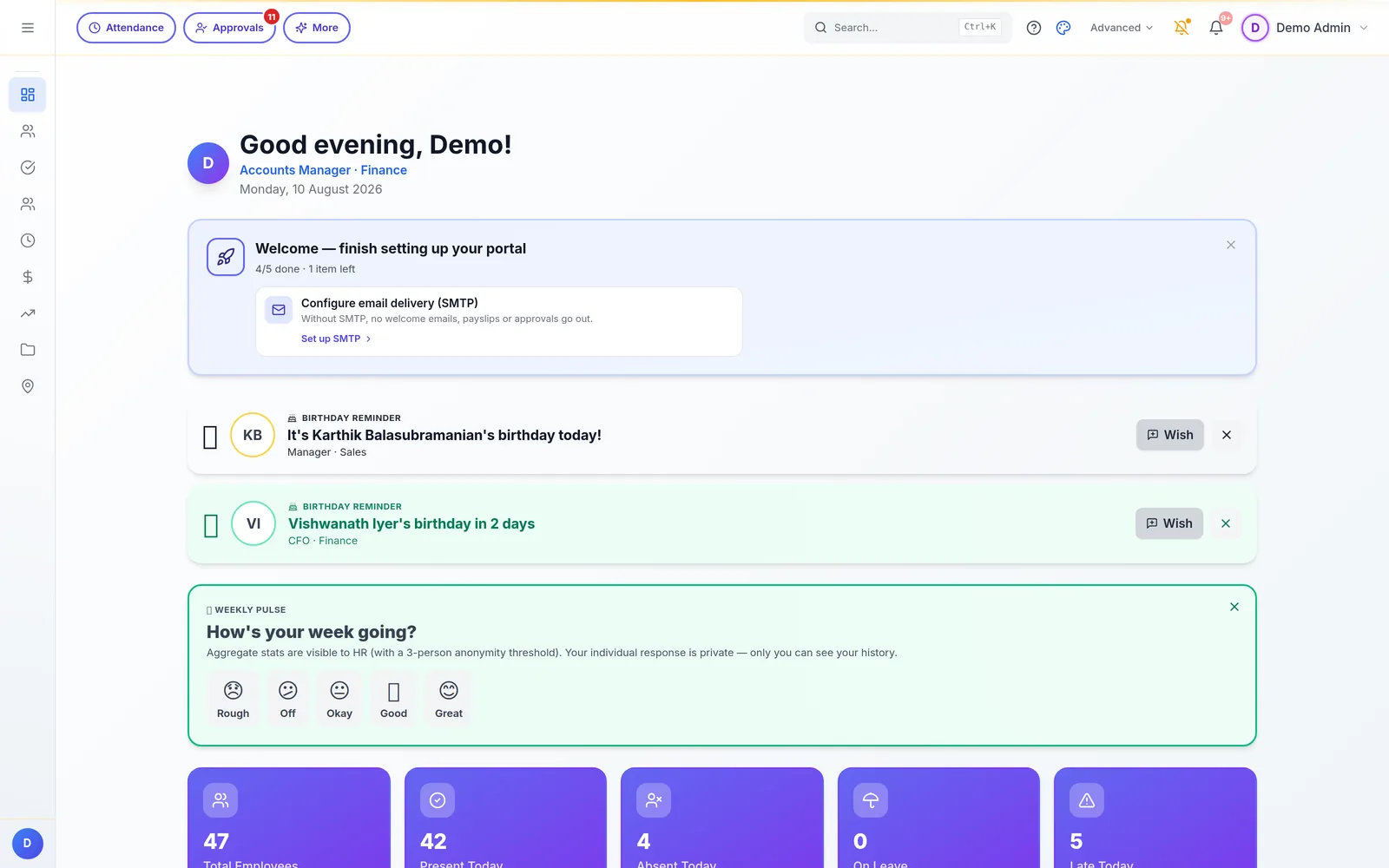1389x868 pixels.
Task: Open the clock icon in sidebar
Action: (28, 240)
